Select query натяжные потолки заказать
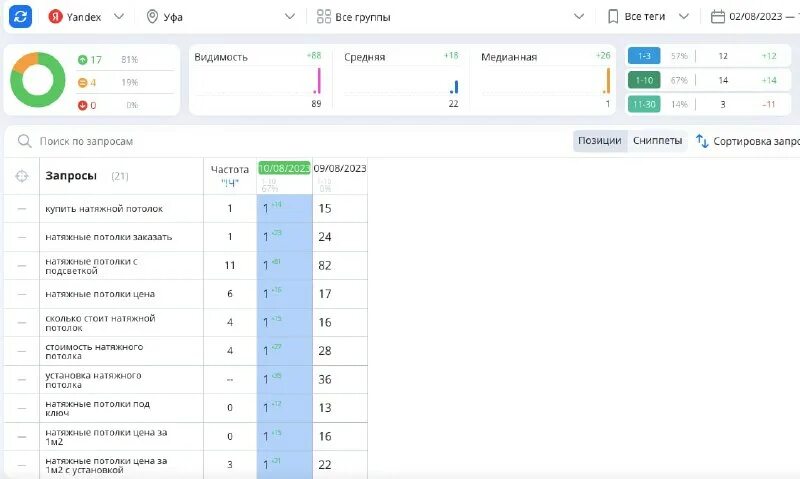This screenshot has width=800, height=479. pyautogui.click(x=109, y=237)
